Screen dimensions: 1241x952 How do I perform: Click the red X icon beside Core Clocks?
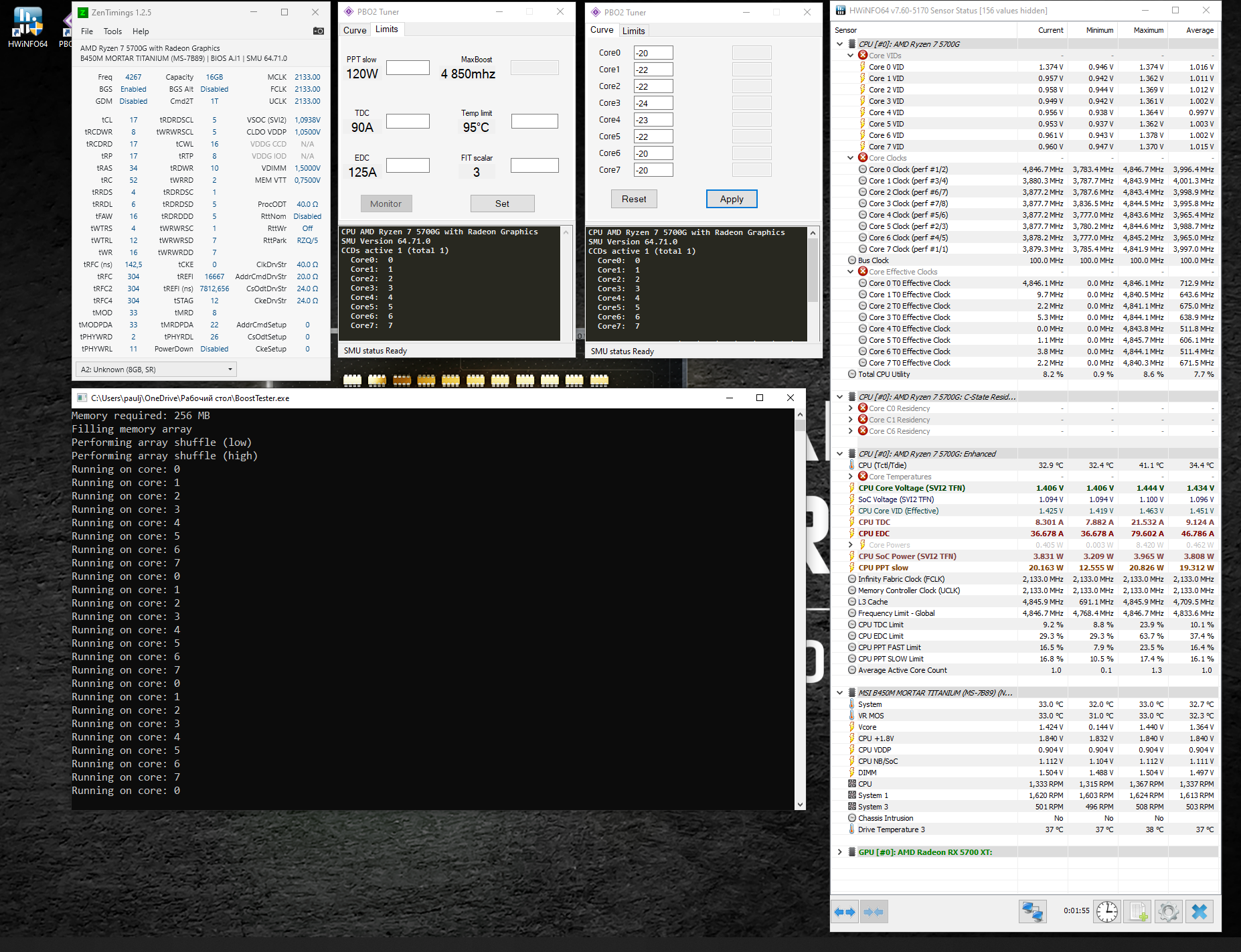coord(863,158)
